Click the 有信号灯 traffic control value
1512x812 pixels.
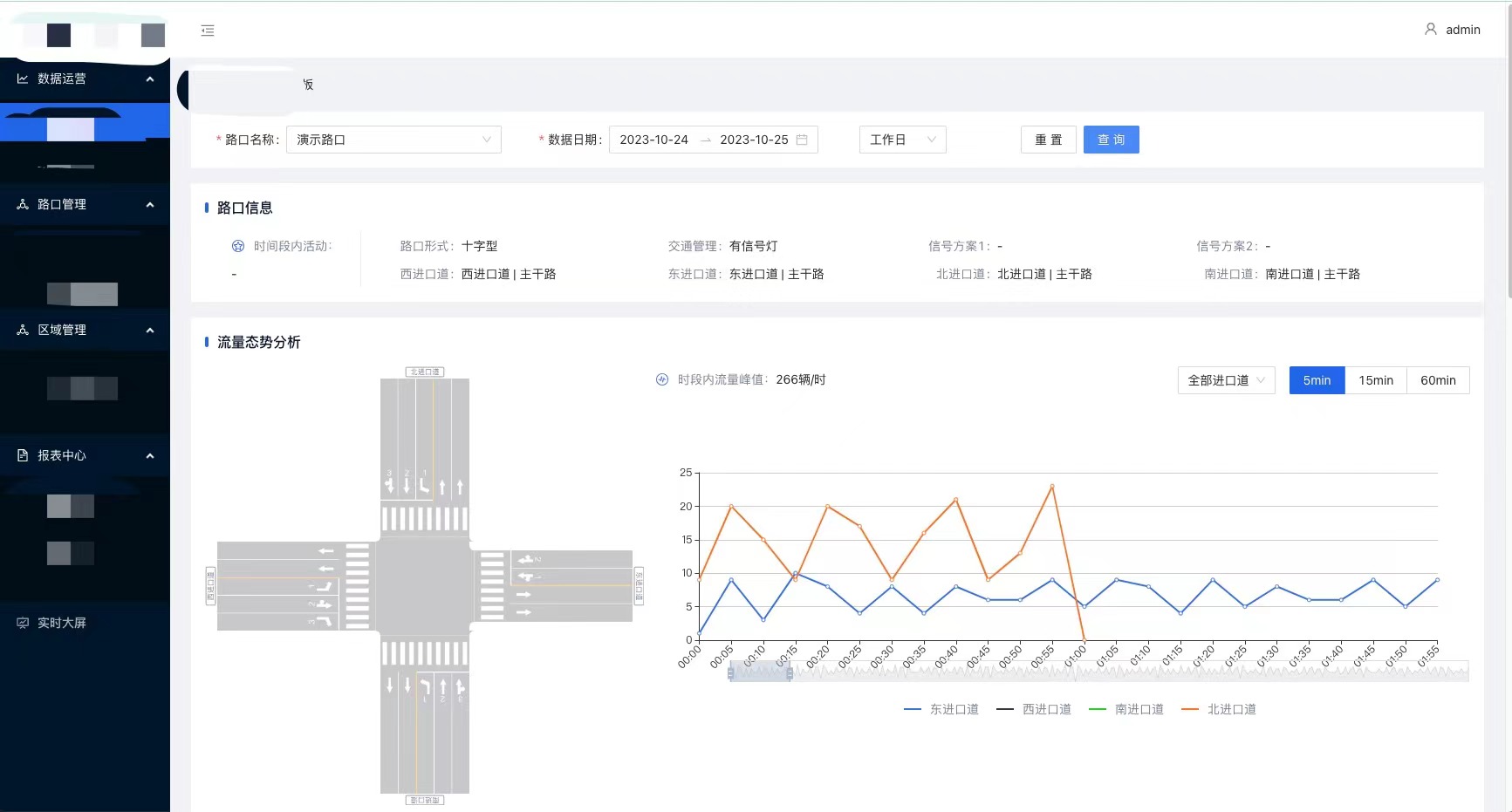point(753,246)
